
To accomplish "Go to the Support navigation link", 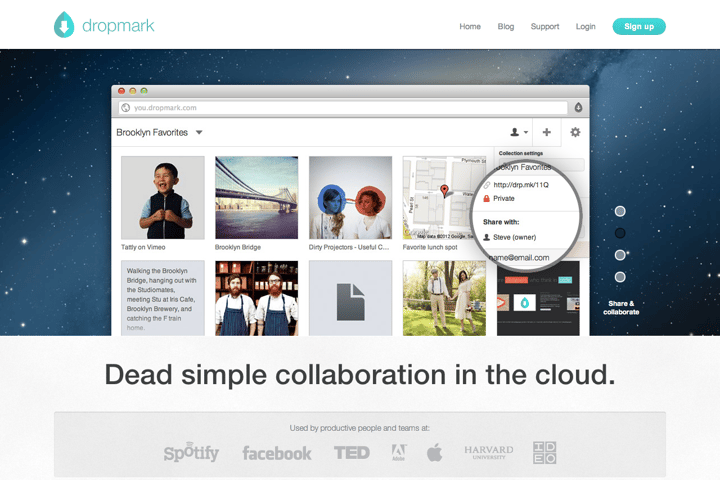I will (545, 27).
